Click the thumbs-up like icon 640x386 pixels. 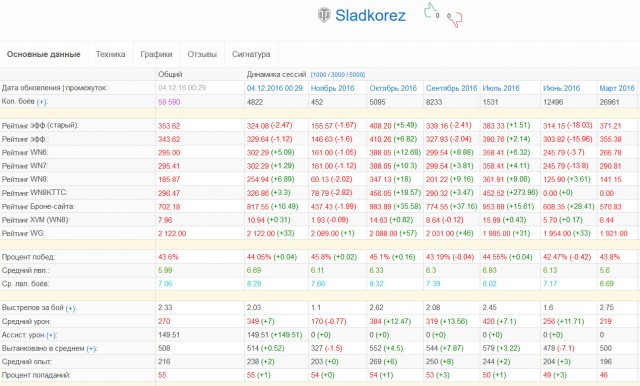pyautogui.click(x=430, y=10)
